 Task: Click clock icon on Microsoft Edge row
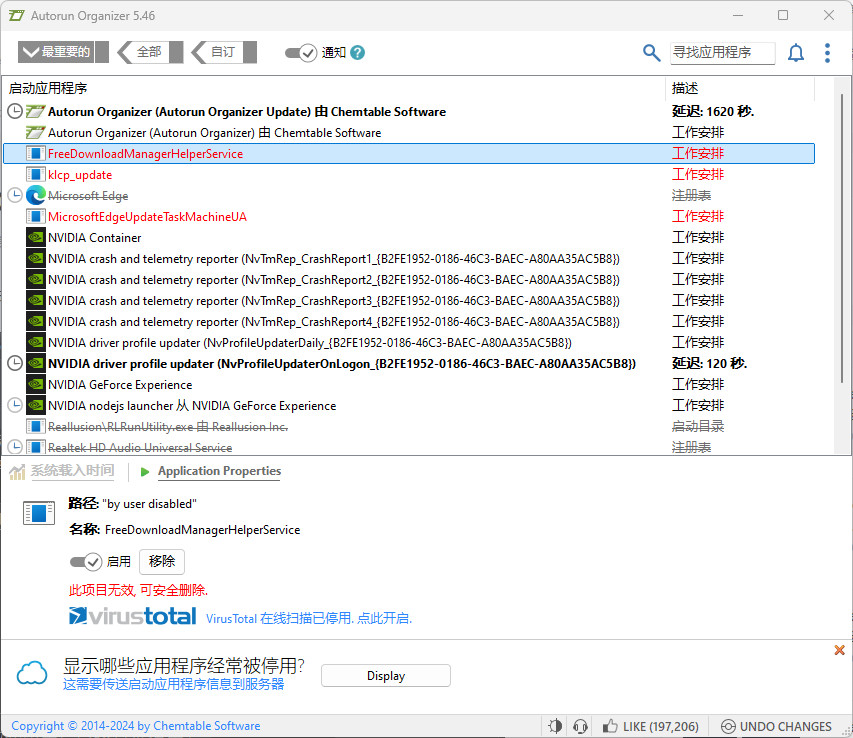click(15, 195)
